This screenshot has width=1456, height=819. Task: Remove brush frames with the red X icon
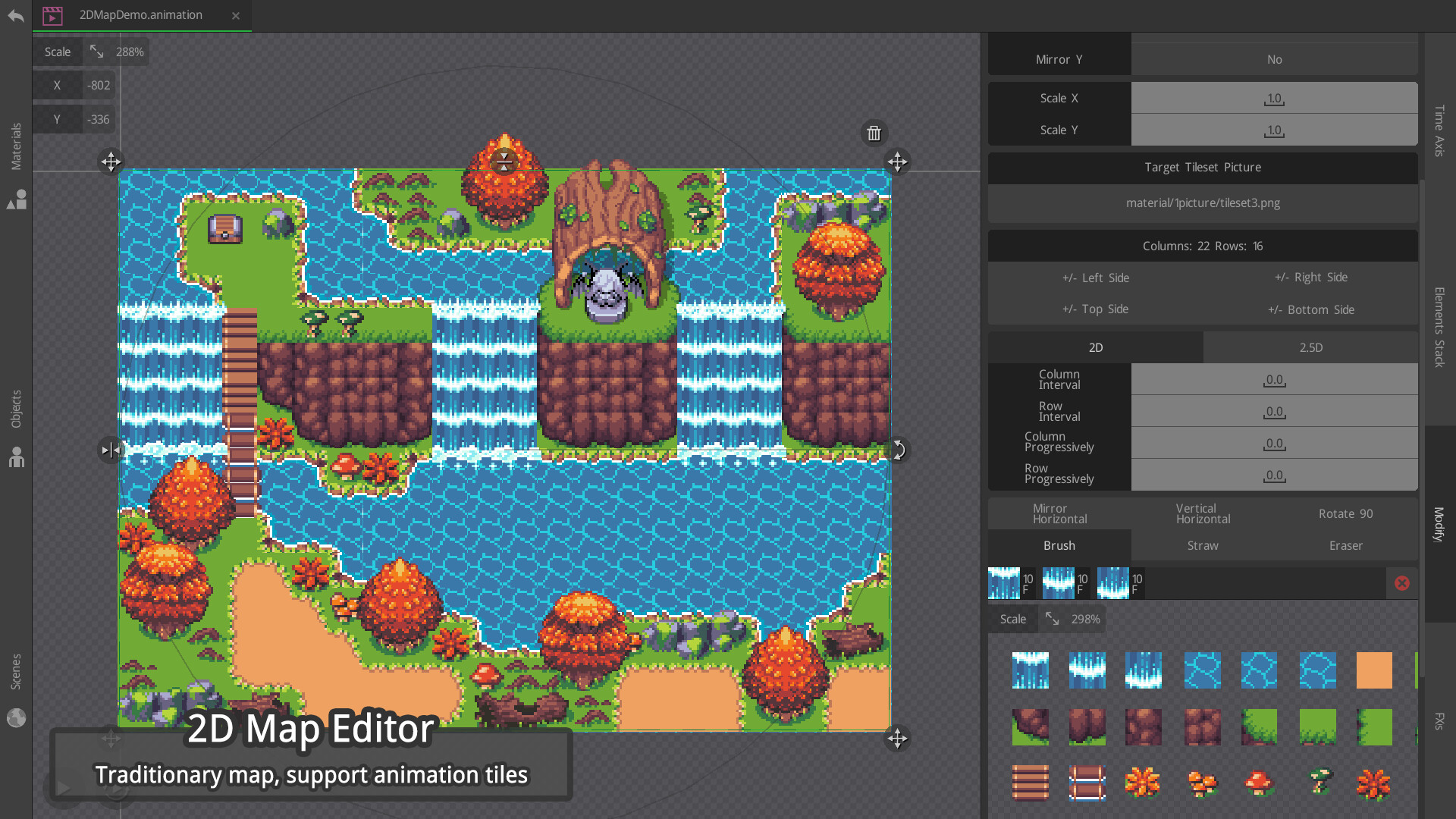(1401, 583)
